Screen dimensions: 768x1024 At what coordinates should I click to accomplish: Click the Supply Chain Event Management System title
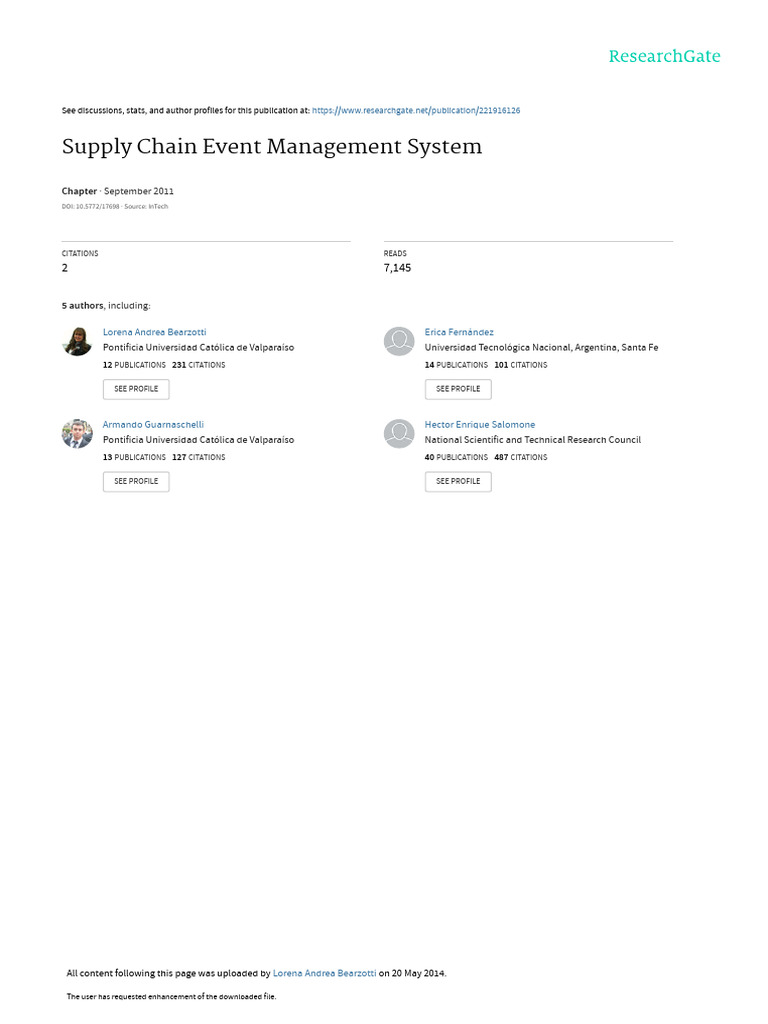[272, 147]
